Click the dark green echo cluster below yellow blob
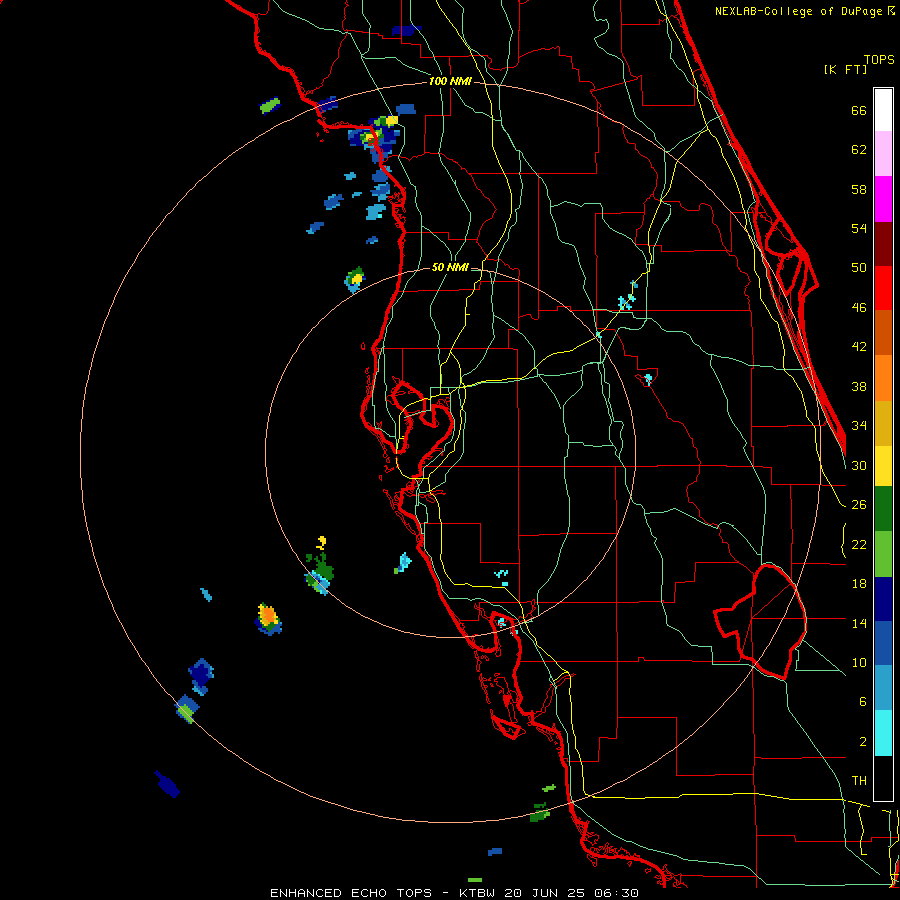The width and height of the screenshot is (900, 900). (321, 567)
